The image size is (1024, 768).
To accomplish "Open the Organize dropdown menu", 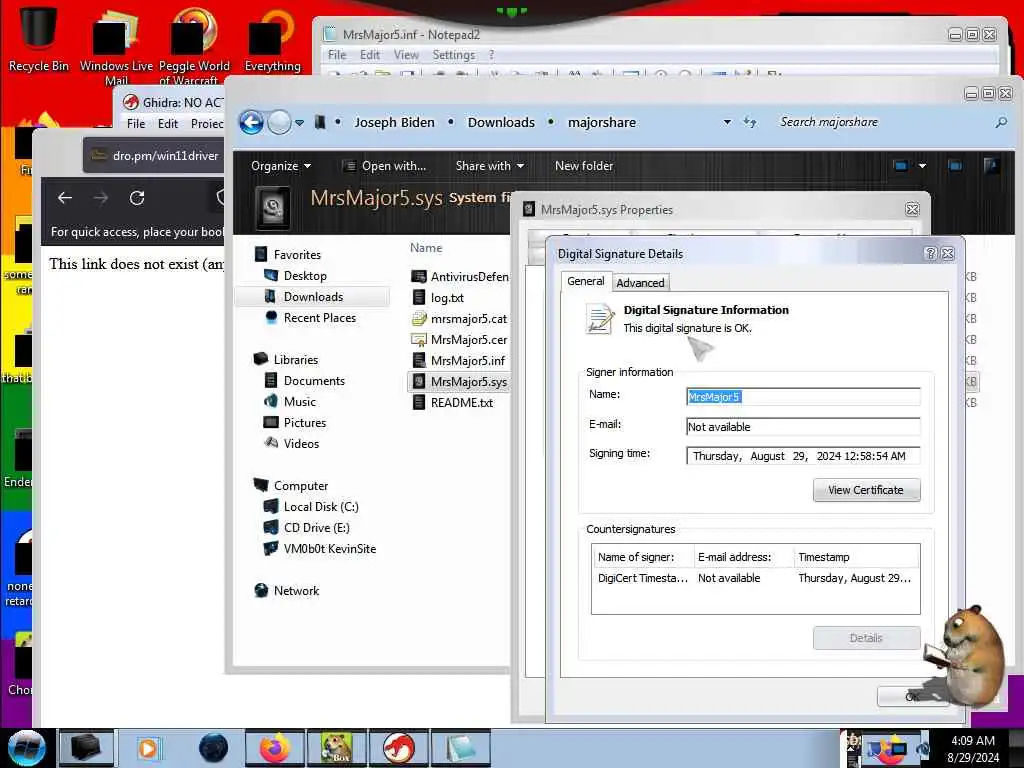I will point(281,166).
